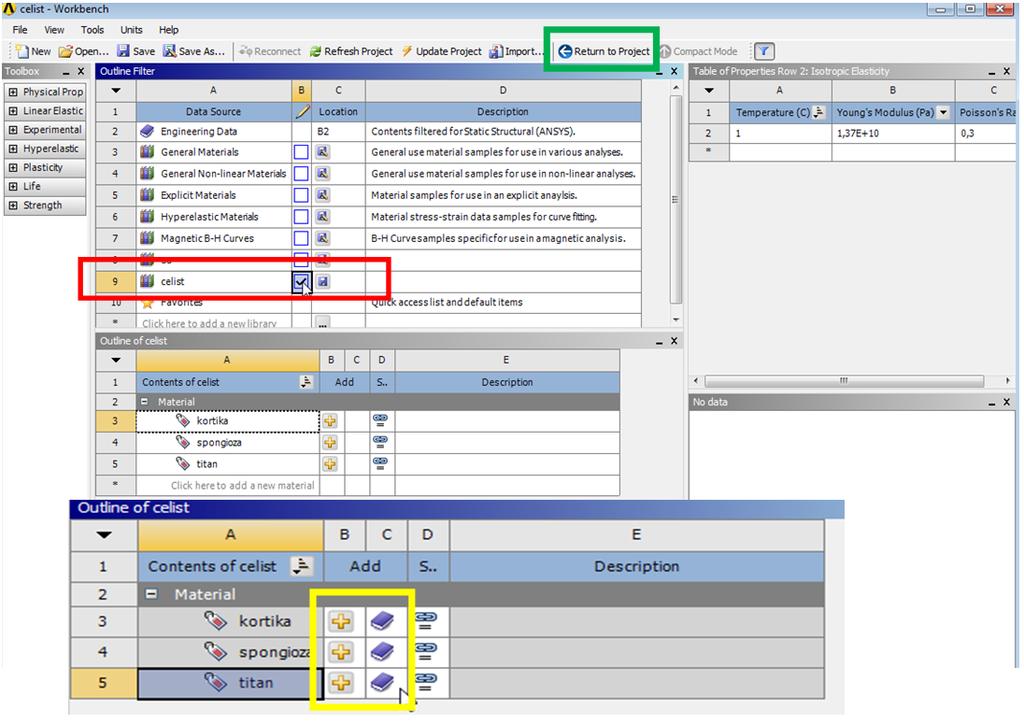Choose Save As in the toolbar
1024x724 pixels.
[193, 51]
